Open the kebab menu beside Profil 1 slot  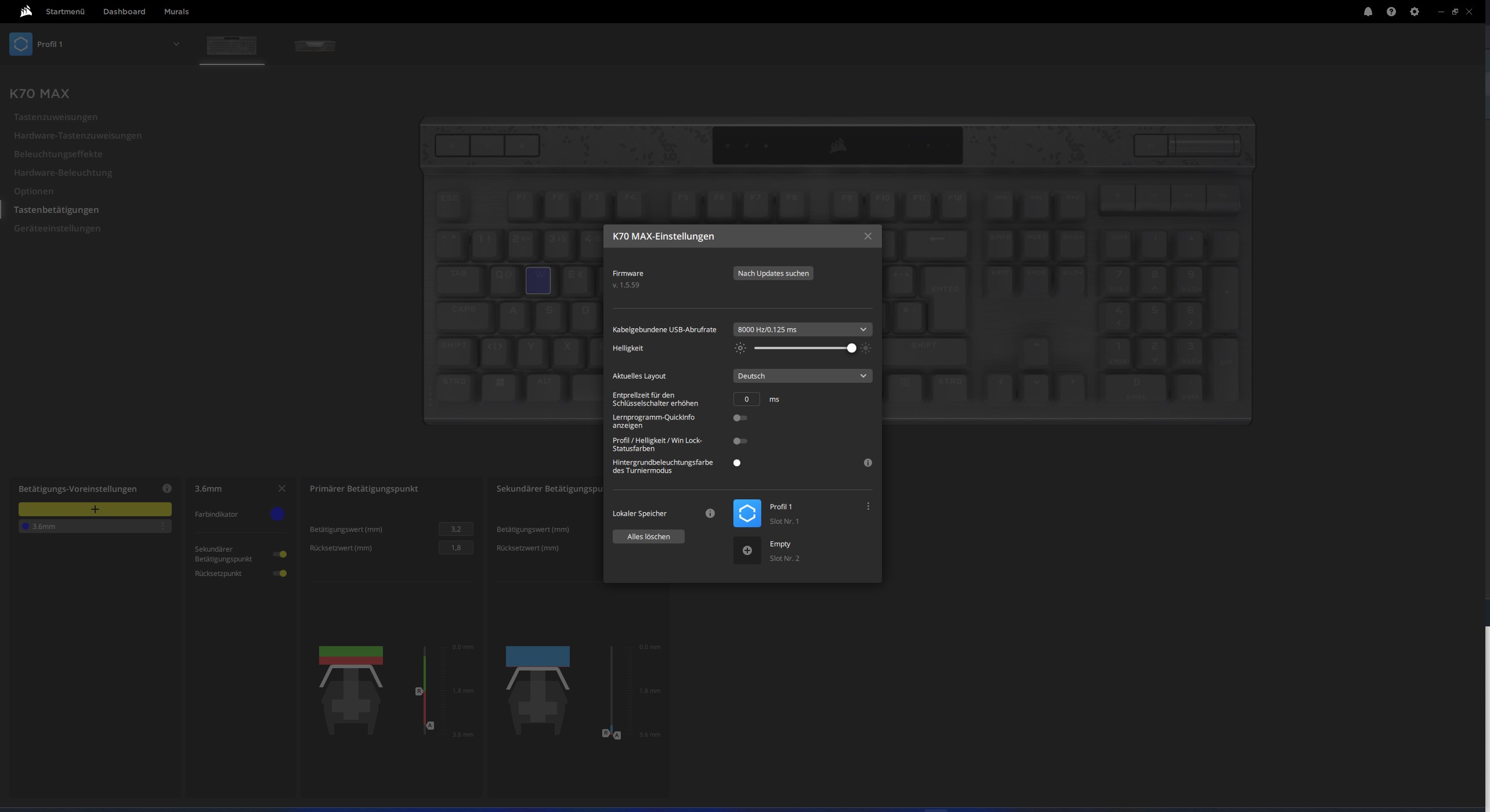tap(868, 506)
